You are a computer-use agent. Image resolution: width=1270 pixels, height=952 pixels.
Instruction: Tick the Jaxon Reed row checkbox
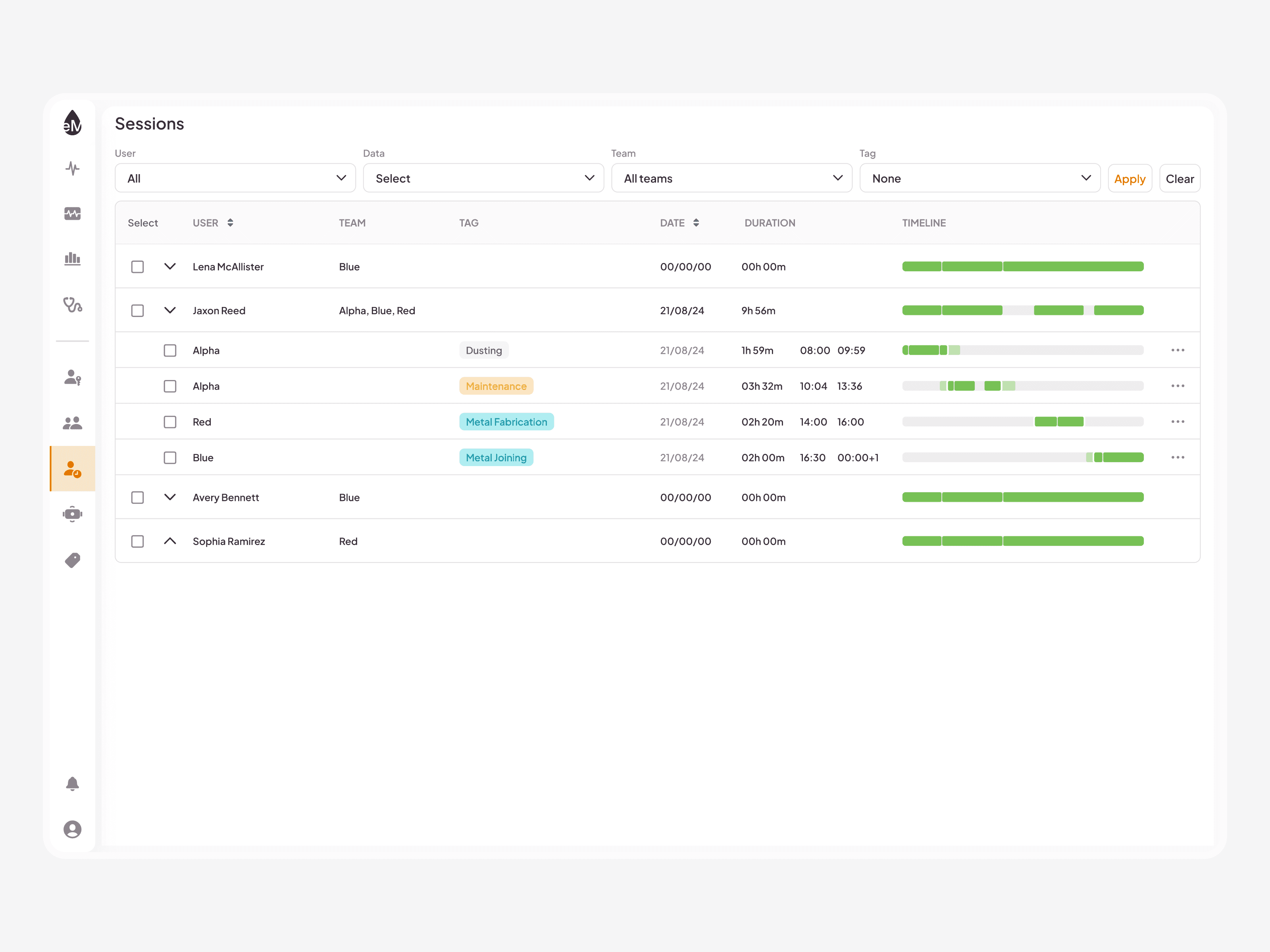pos(137,311)
